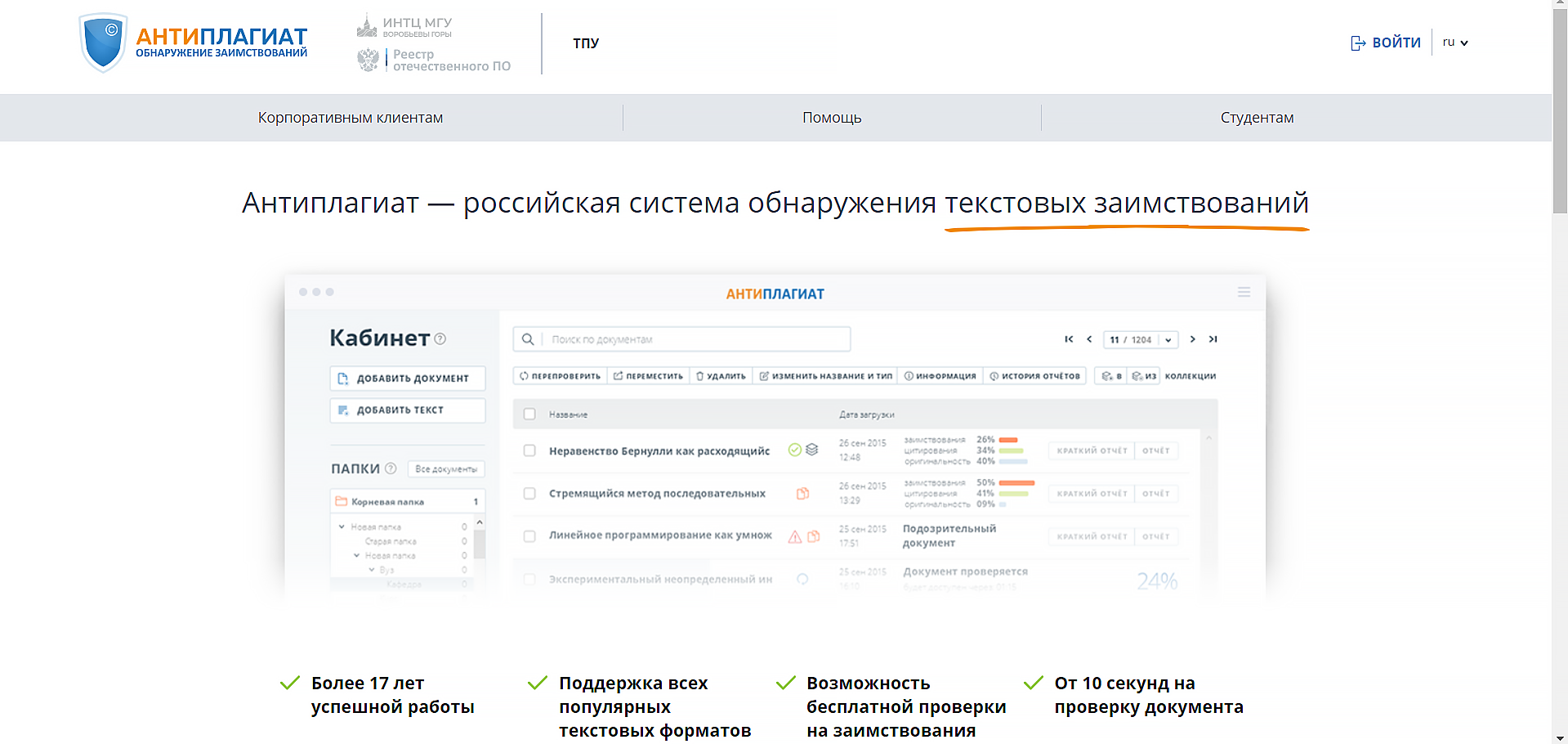
Task: Click the Коллекции label in toolbar
Action: (x=1191, y=376)
